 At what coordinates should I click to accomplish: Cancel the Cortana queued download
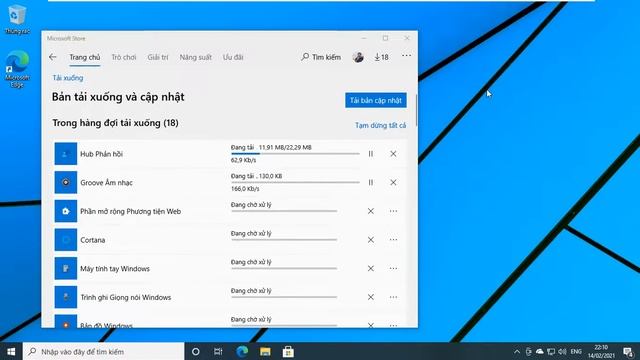[371, 240]
